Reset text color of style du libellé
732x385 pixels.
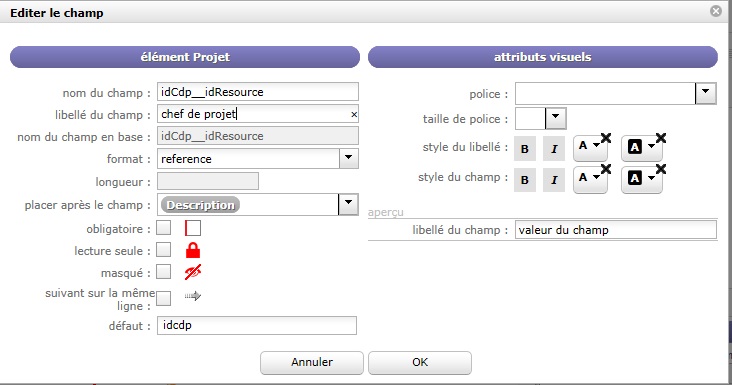tap(606, 138)
